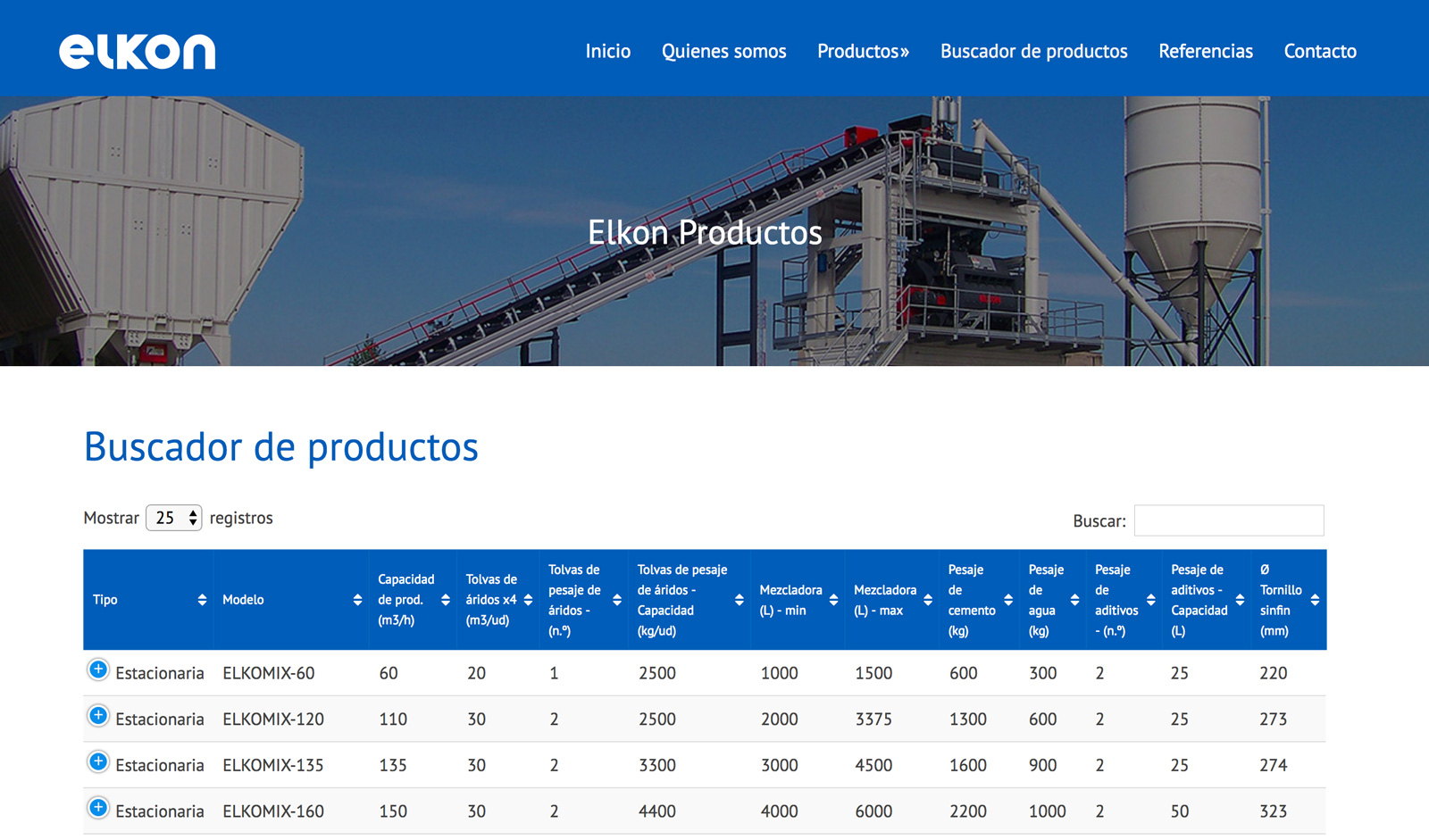Sort by Ø Tornillo sinfin column
This screenshot has height=840, width=1429.
coord(1289,600)
